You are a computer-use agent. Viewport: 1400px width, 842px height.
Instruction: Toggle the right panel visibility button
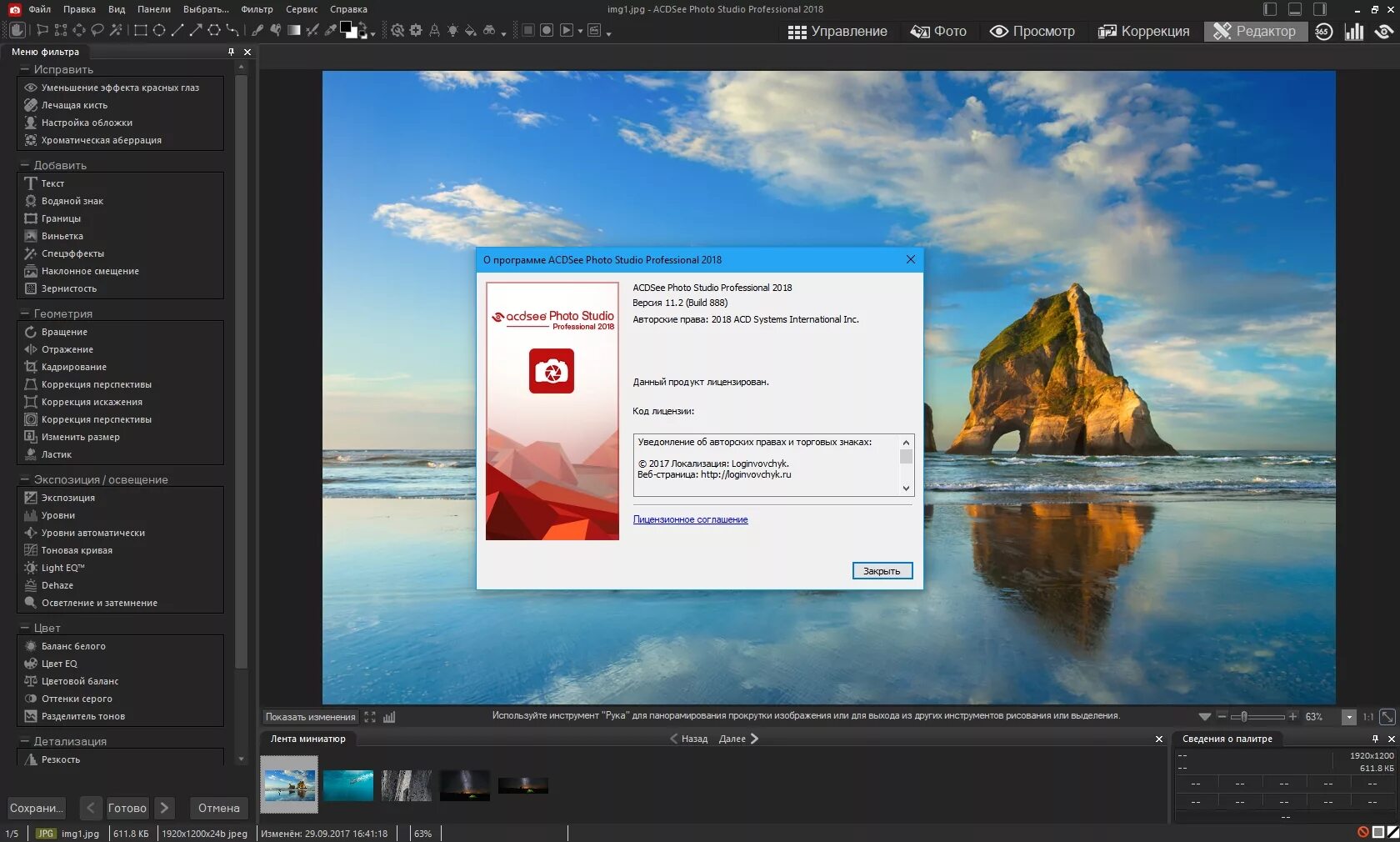coord(1320,9)
